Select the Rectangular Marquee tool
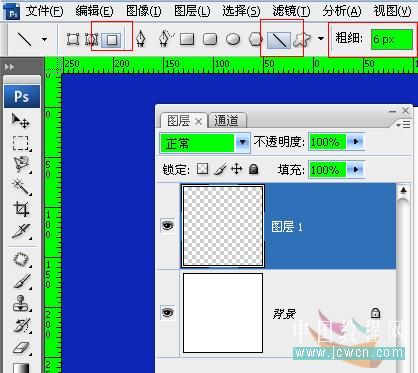 (21, 143)
